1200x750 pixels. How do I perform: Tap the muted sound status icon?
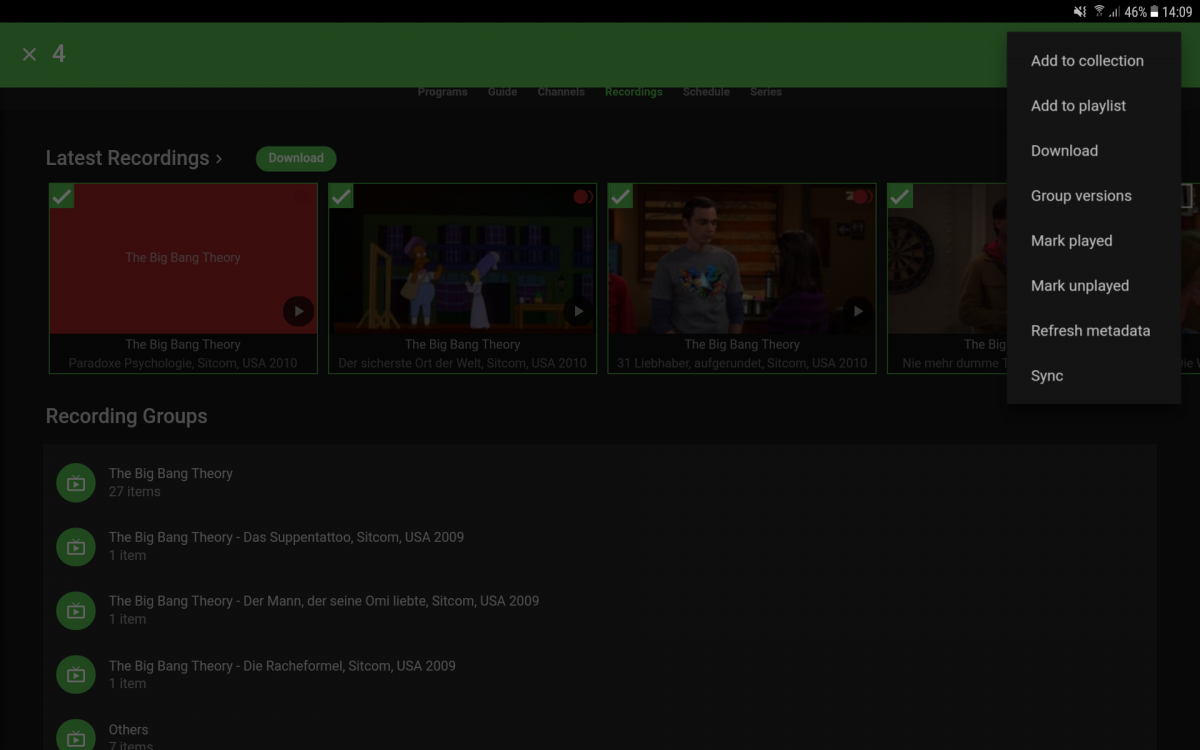click(x=1080, y=12)
